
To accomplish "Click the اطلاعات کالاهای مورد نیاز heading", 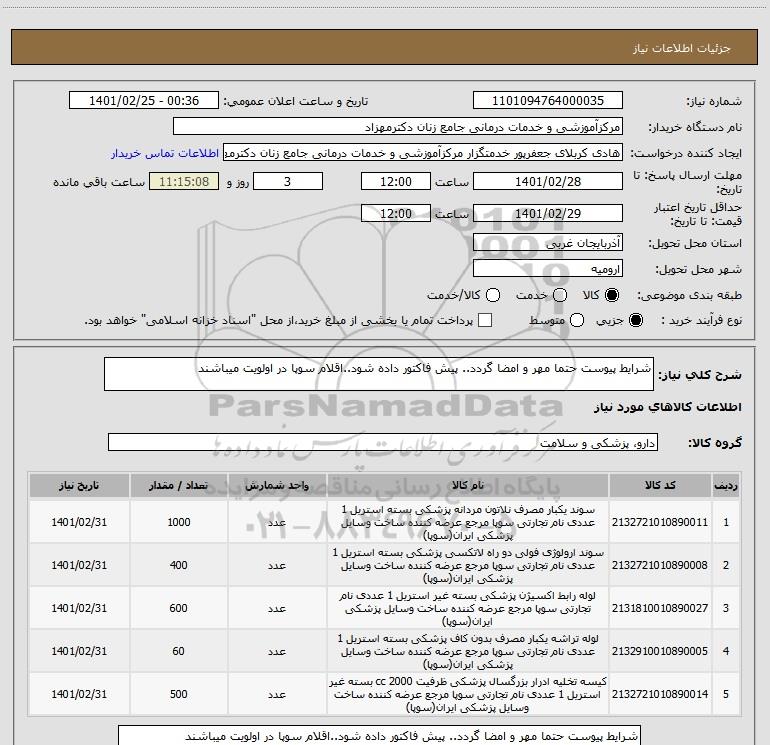I will pyautogui.click(x=667, y=407).
